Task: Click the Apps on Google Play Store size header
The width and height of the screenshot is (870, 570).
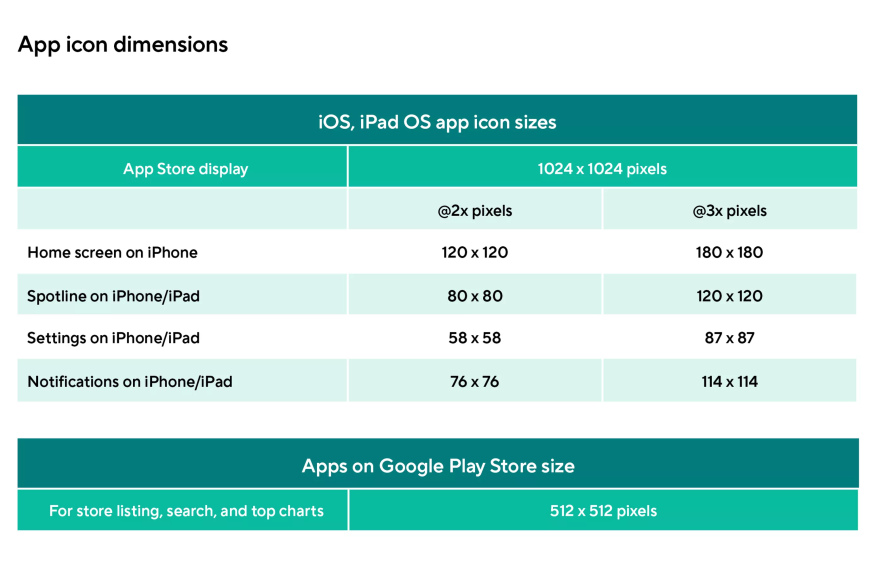Action: pos(438,466)
